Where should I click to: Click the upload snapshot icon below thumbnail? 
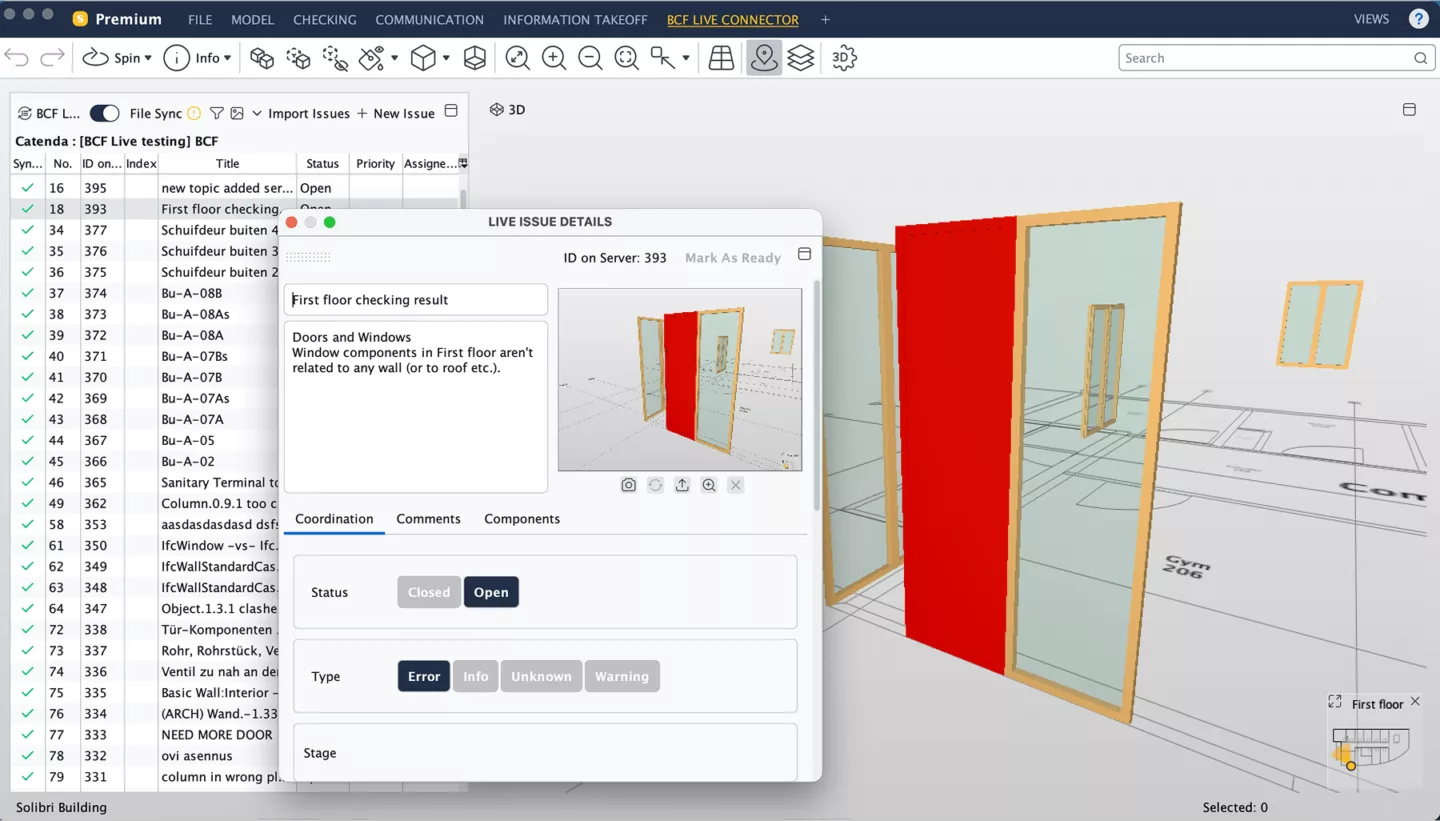coord(682,485)
